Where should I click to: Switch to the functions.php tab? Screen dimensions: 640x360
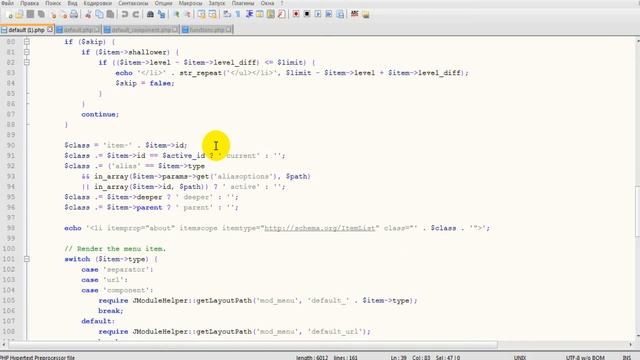[x=207, y=30]
